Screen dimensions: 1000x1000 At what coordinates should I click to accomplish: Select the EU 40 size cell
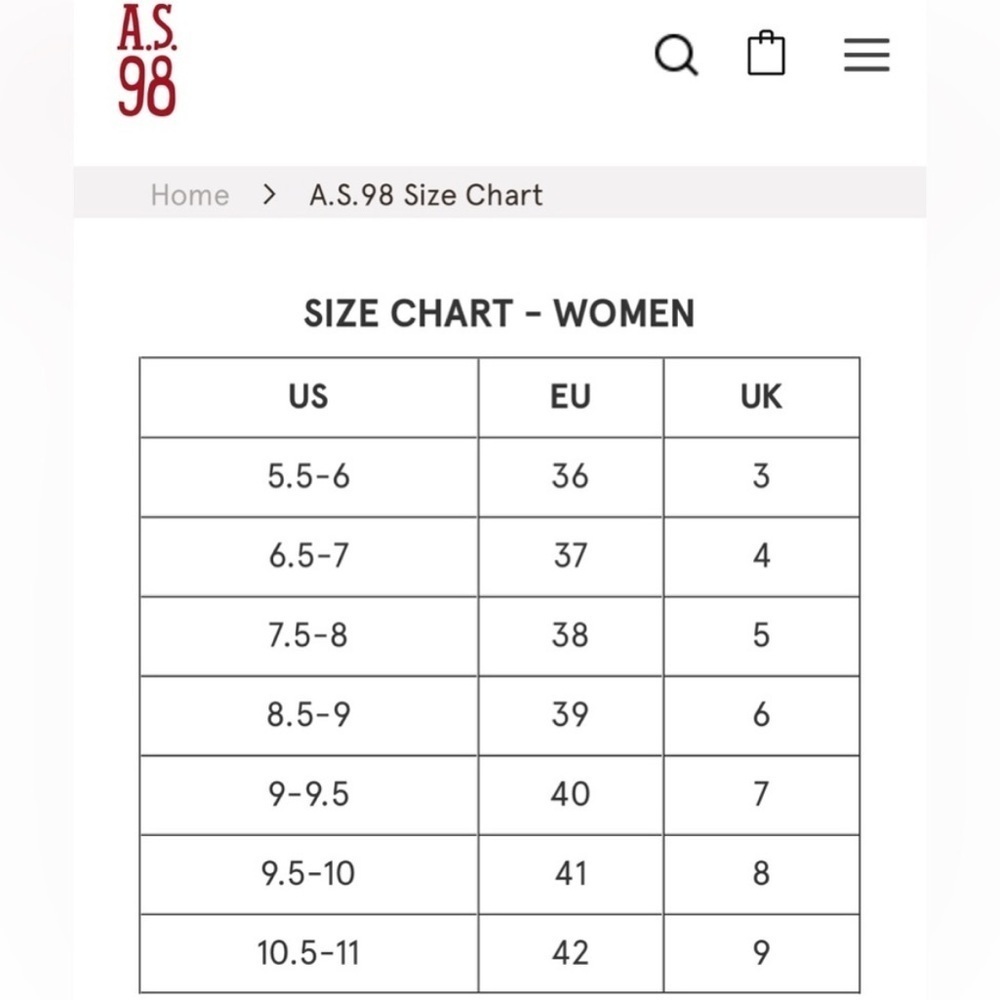point(570,794)
